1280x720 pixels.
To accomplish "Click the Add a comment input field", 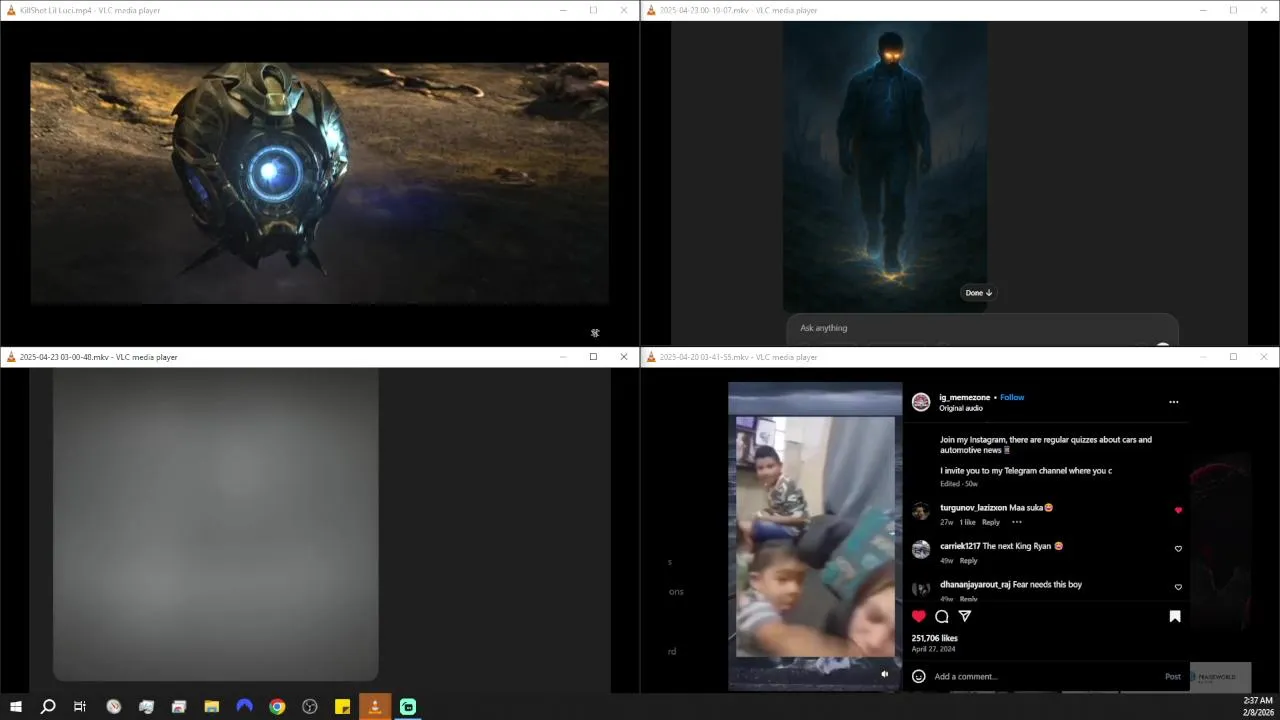I will click(1045, 676).
